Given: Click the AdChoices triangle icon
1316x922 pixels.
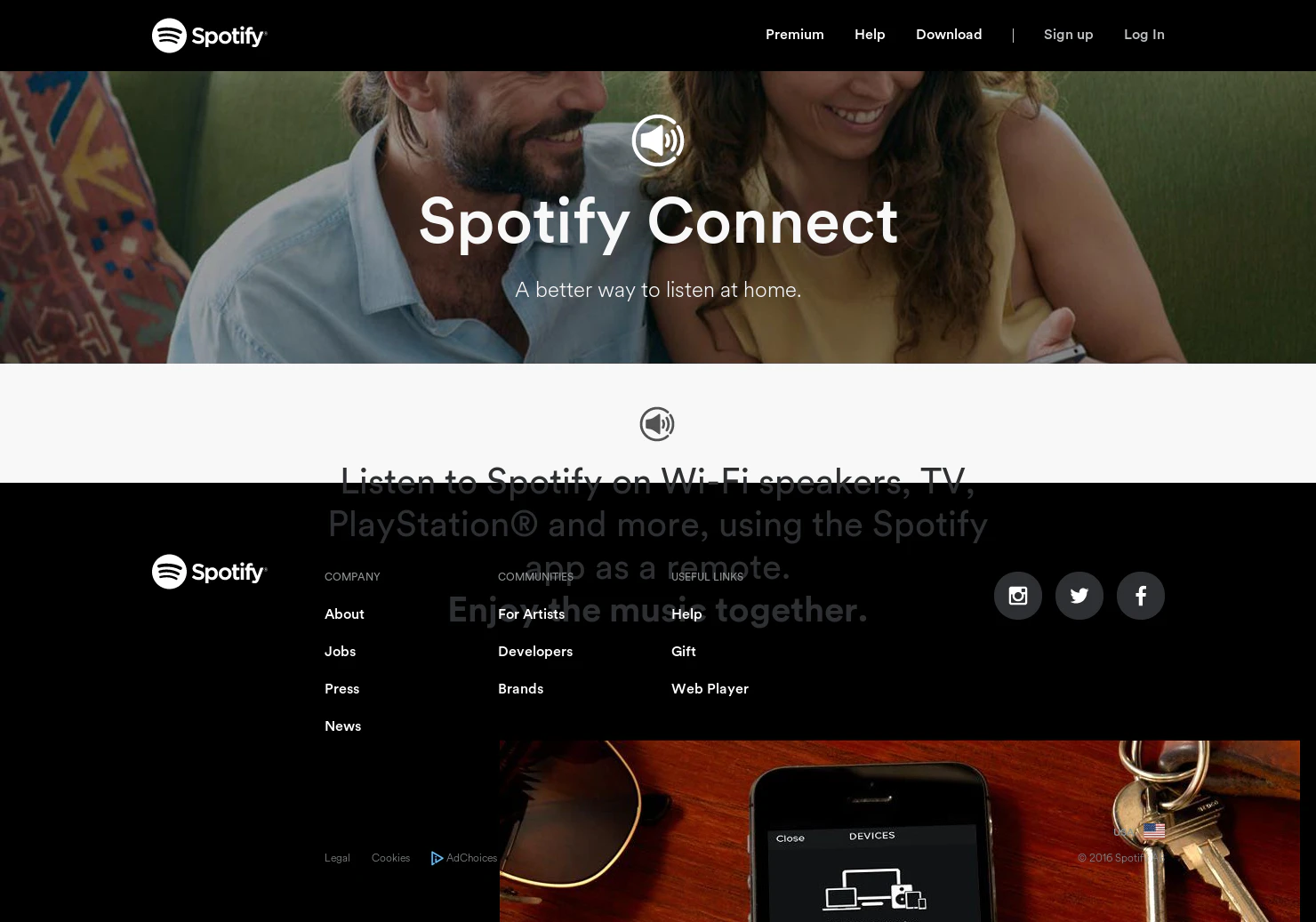Looking at the screenshot, I should pos(437,858).
